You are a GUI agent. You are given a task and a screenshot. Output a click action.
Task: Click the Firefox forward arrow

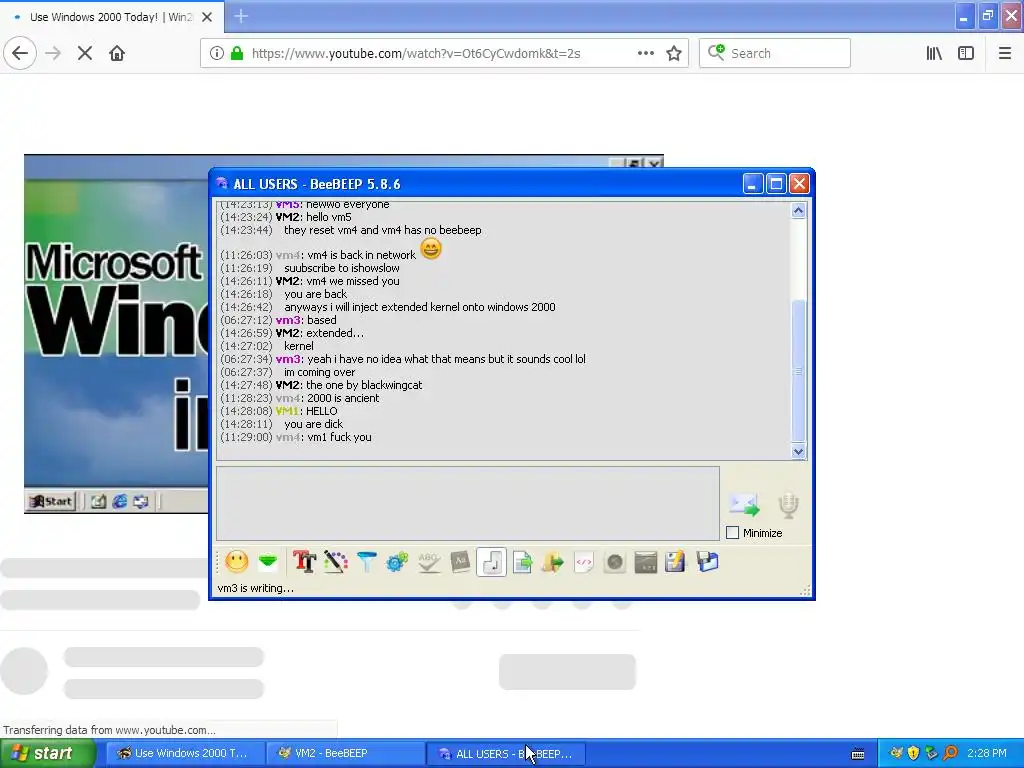click(x=53, y=53)
